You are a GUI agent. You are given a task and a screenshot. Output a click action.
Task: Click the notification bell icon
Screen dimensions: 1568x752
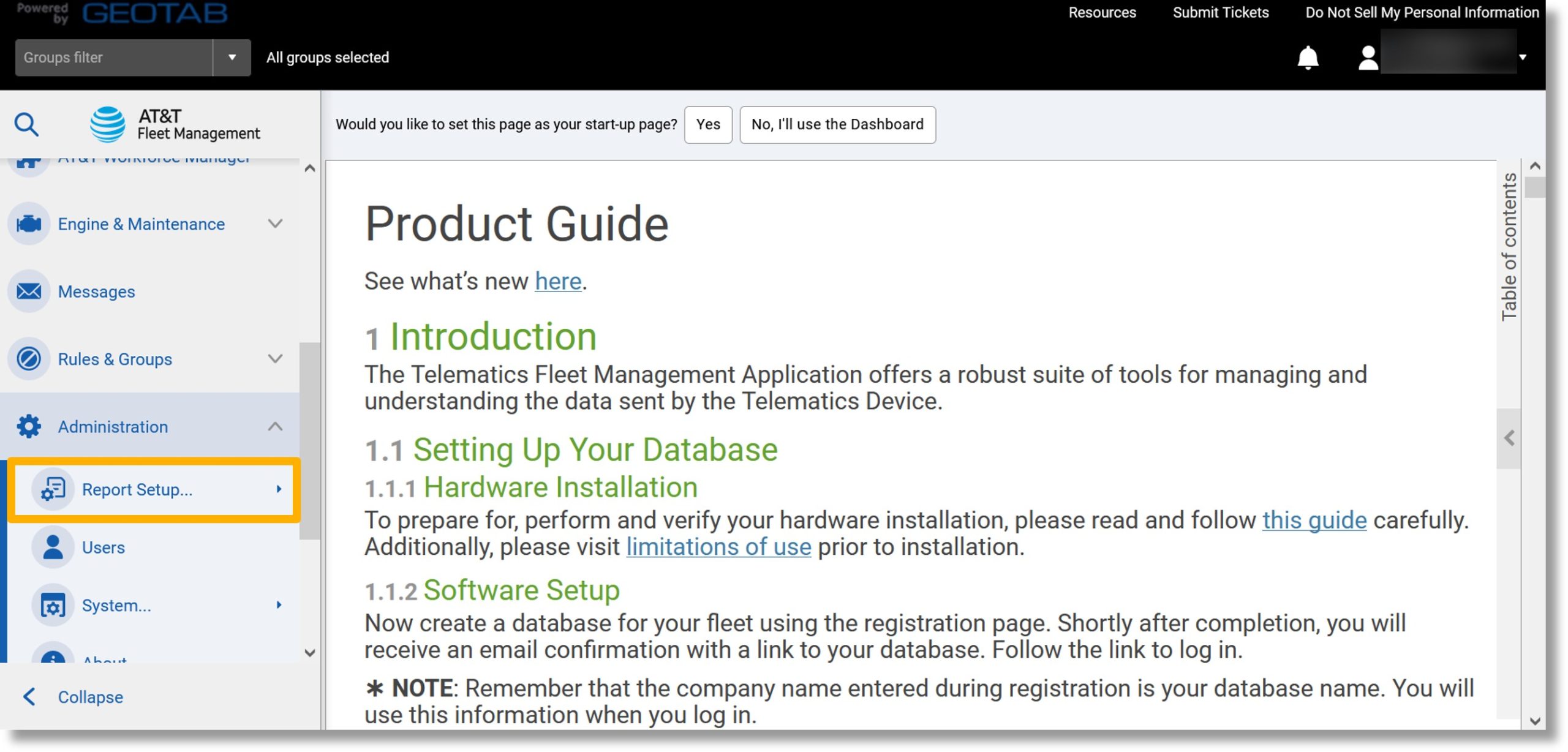tap(1308, 56)
